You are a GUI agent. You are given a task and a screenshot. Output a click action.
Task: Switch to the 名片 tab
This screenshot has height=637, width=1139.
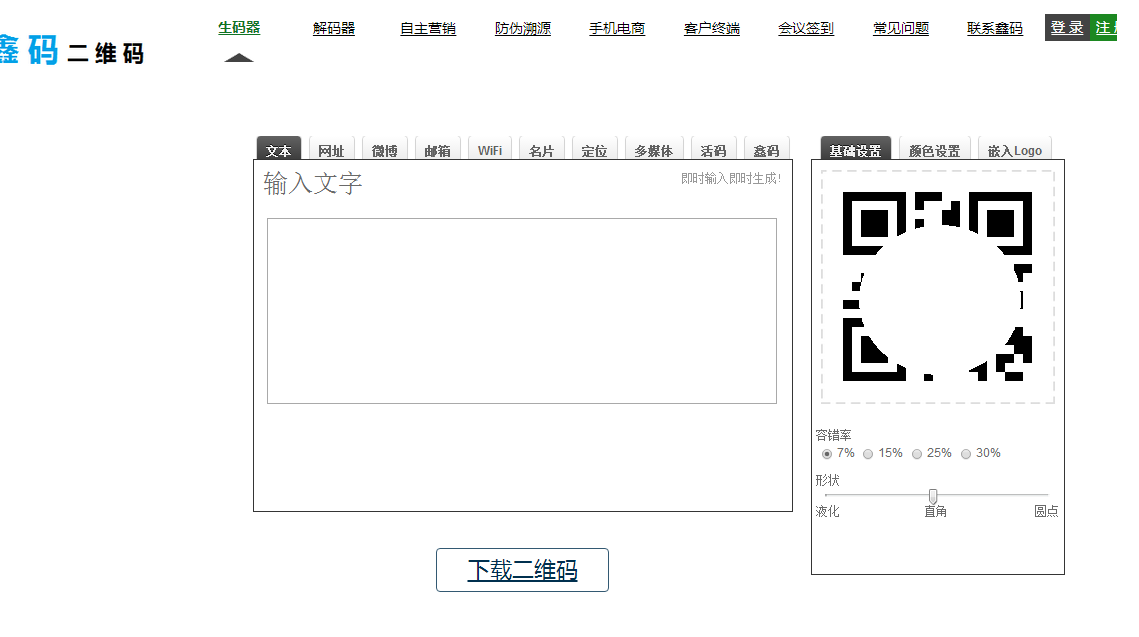(x=541, y=149)
